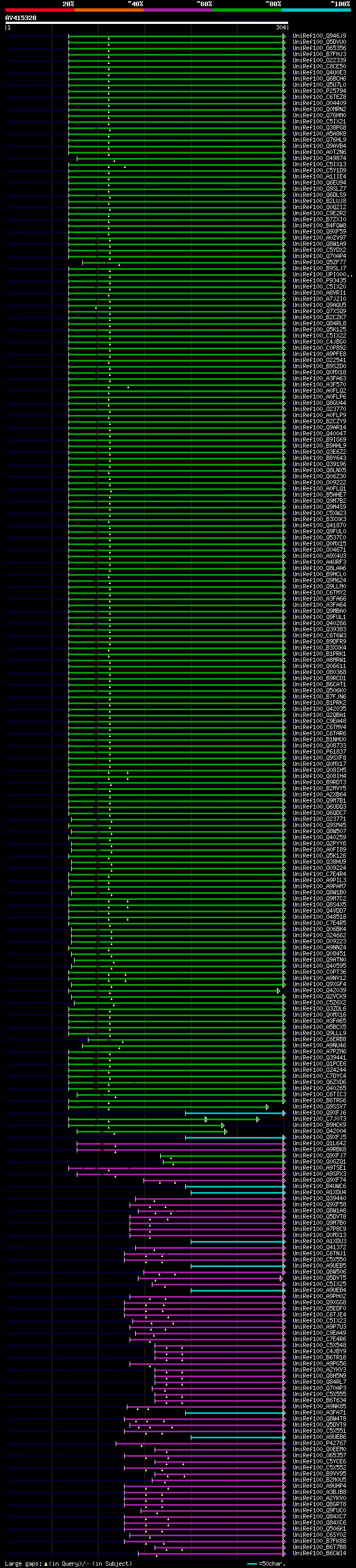Screen dimensions: 356x1568
Task: Select hit label UniRef100_P25794
Action: tap(319, 91)
